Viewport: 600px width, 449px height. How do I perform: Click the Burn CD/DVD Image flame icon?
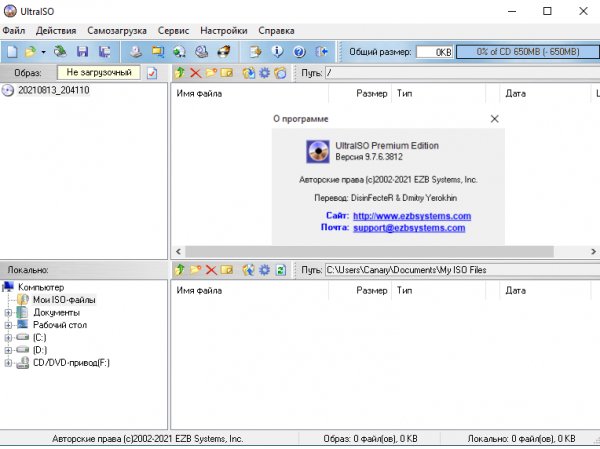[224, 51]
